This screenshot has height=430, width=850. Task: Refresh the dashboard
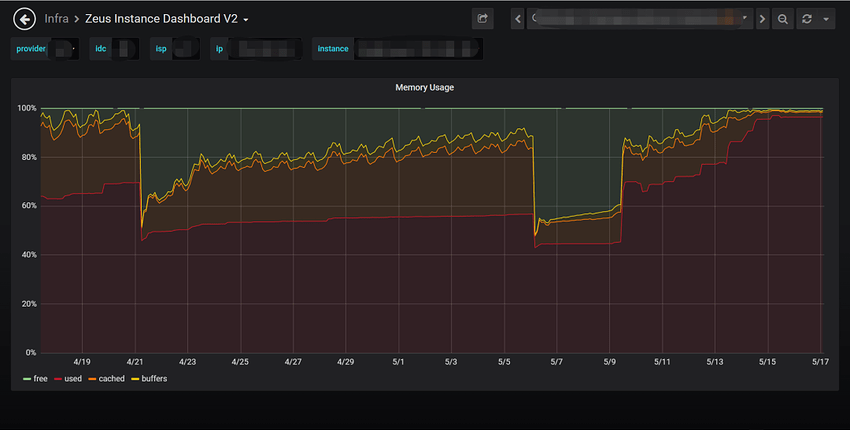click(x=807, y=19)
